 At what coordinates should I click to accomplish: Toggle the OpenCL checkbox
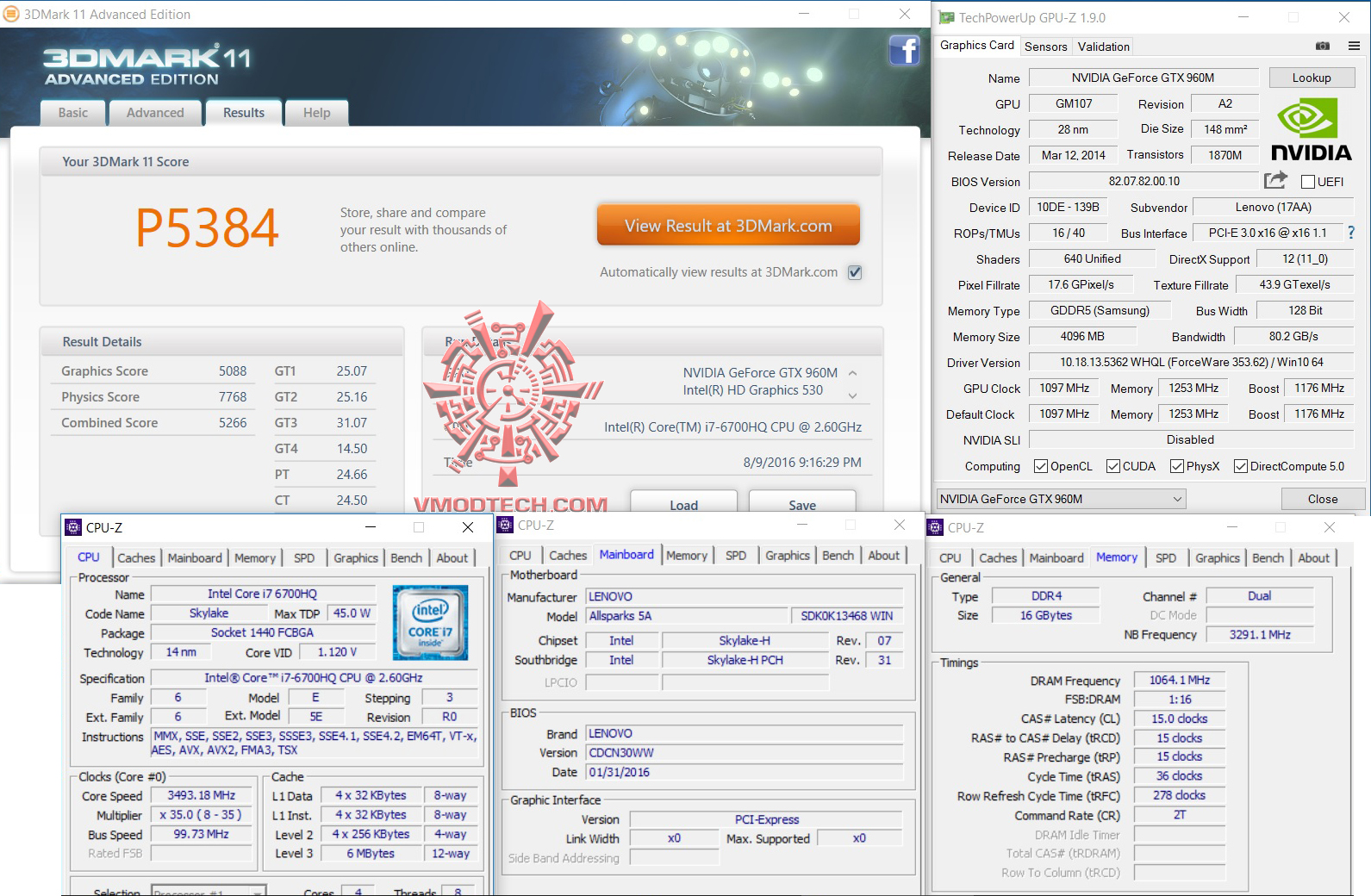tap(1041, 466)
